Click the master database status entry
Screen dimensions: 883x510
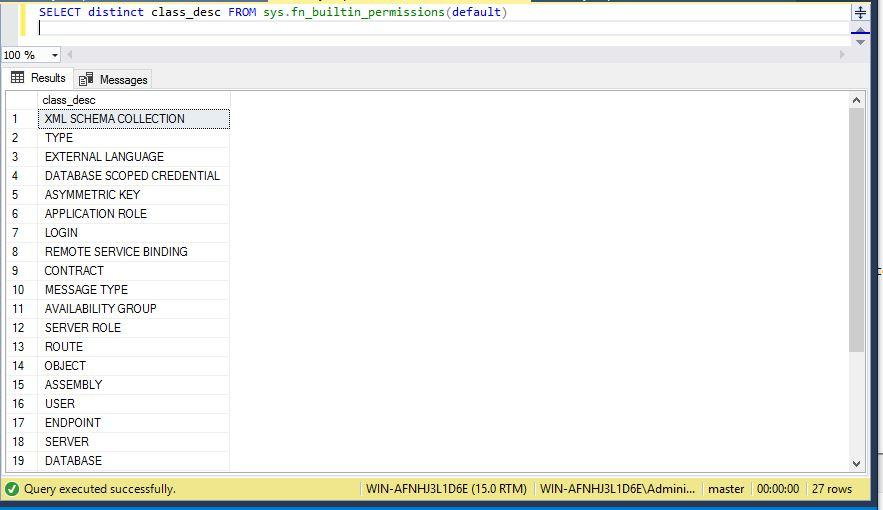click(726, 489)
